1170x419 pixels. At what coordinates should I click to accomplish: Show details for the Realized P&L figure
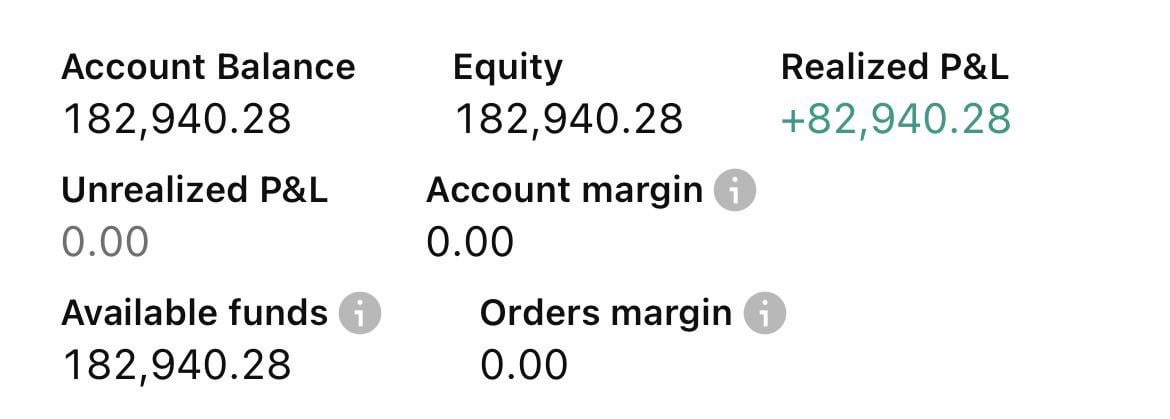tap(895, 119)
